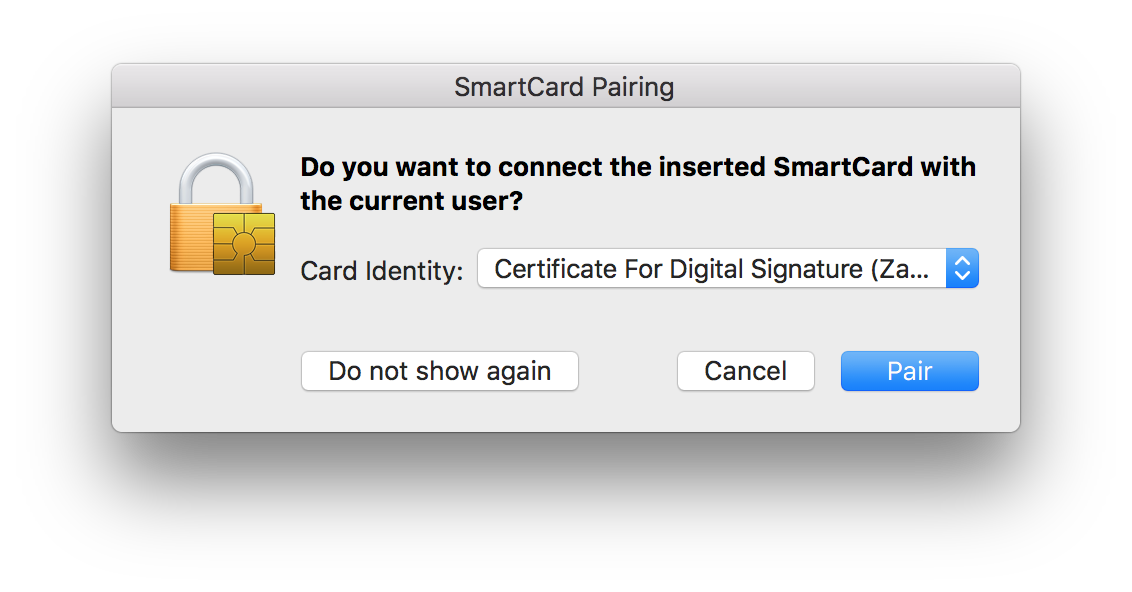
Task: Click the highlighted blue Pair control
Action: coord(909,371)
